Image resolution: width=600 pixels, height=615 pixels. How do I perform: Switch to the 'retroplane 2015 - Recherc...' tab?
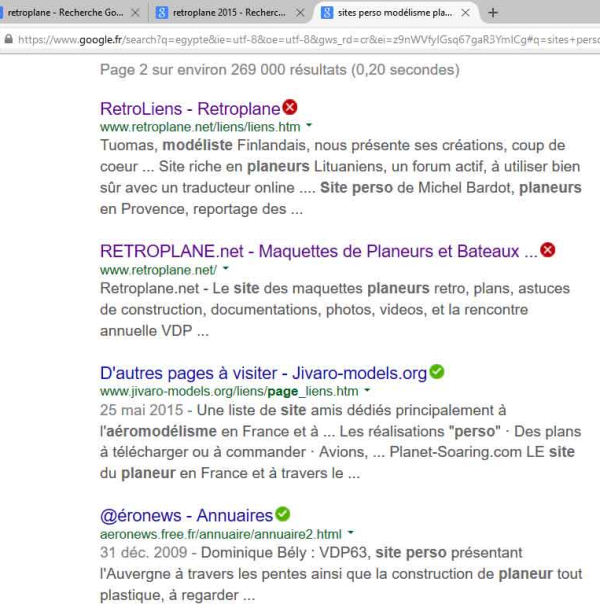click(229, 13)
